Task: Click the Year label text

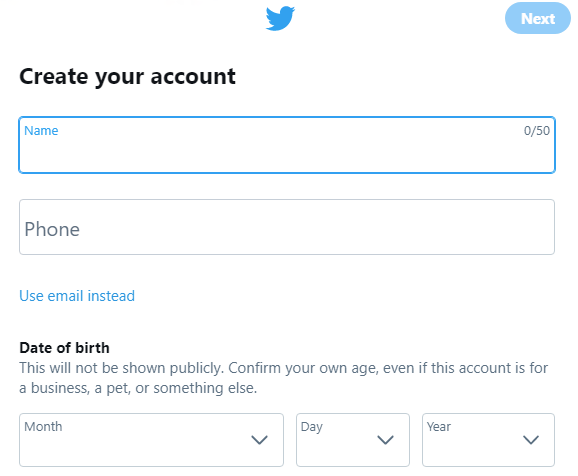Action: coord(439,427)
